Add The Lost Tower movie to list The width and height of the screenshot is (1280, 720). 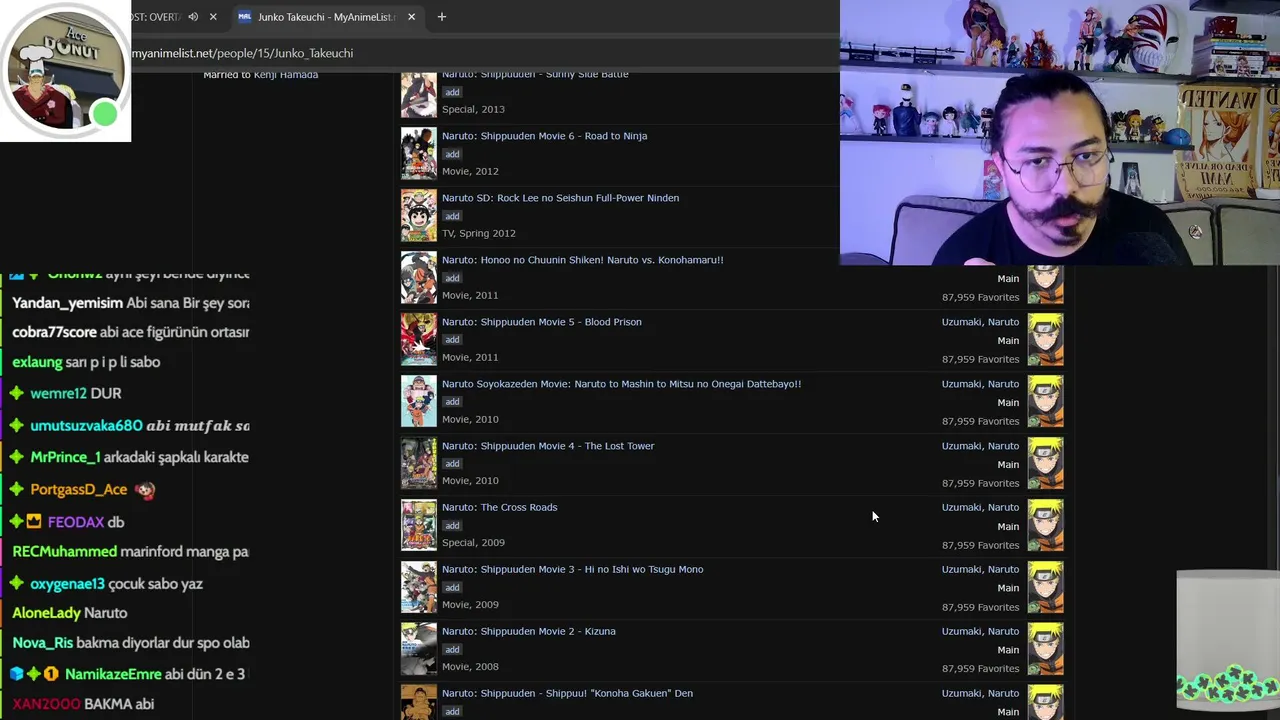pyautogui.click(x=452, y=464)
